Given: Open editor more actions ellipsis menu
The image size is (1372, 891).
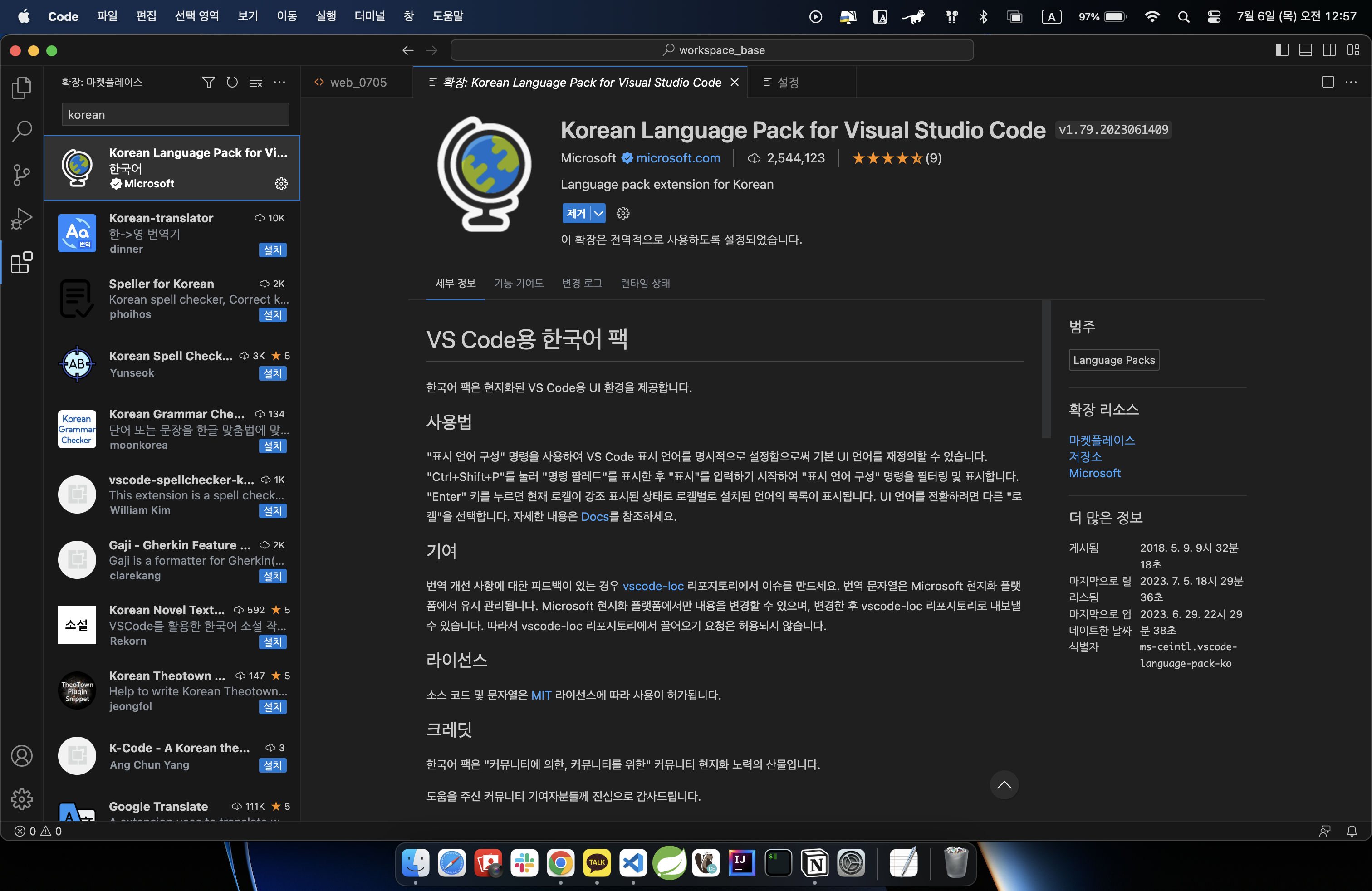Looking at the screenshot, I should point(1351,83).
